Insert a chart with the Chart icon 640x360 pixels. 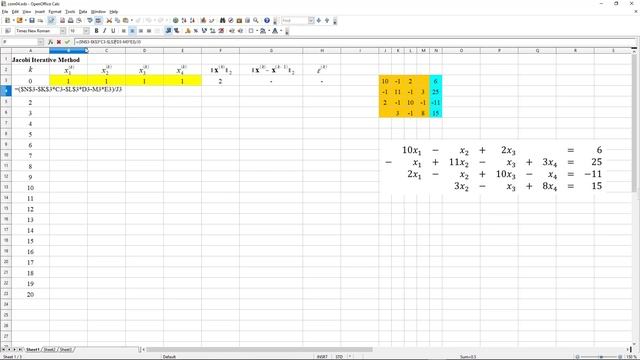(203, 20)
